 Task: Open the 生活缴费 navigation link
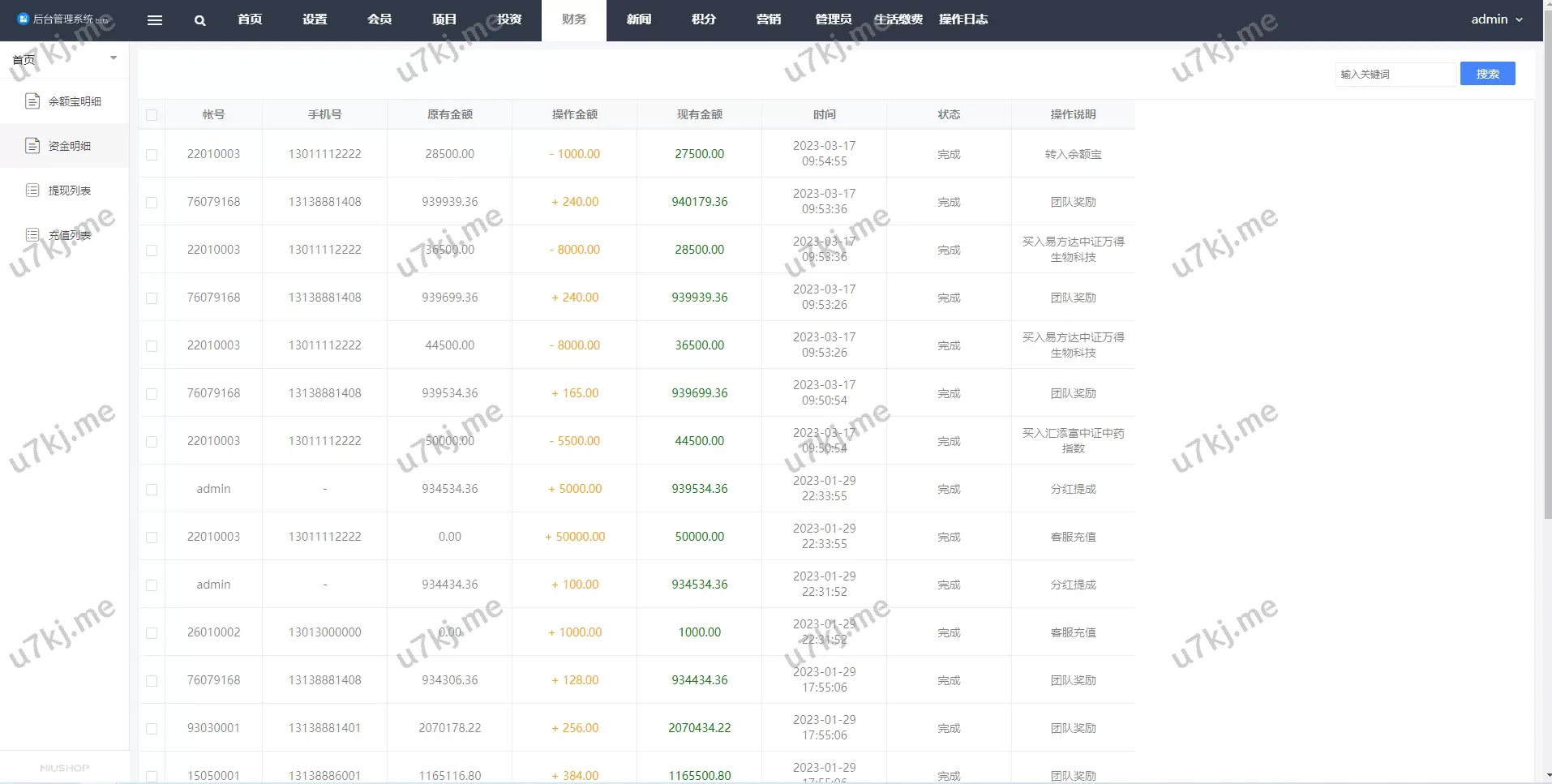(898, 19)
